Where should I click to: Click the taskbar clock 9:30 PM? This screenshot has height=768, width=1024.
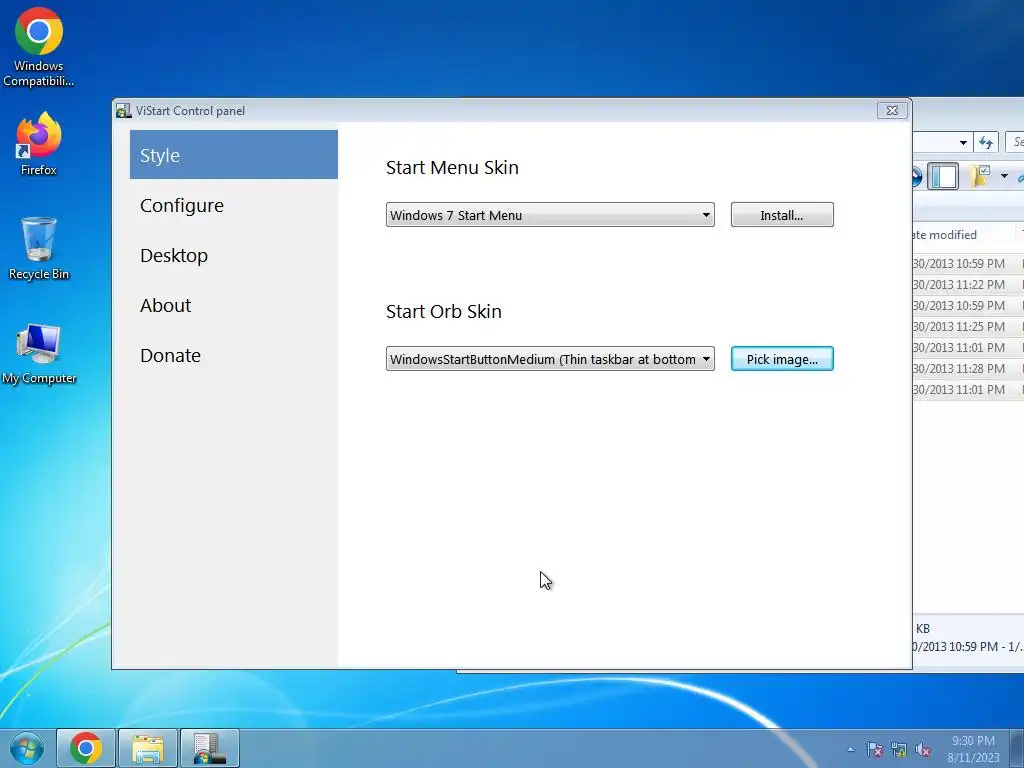coord(973,749)
